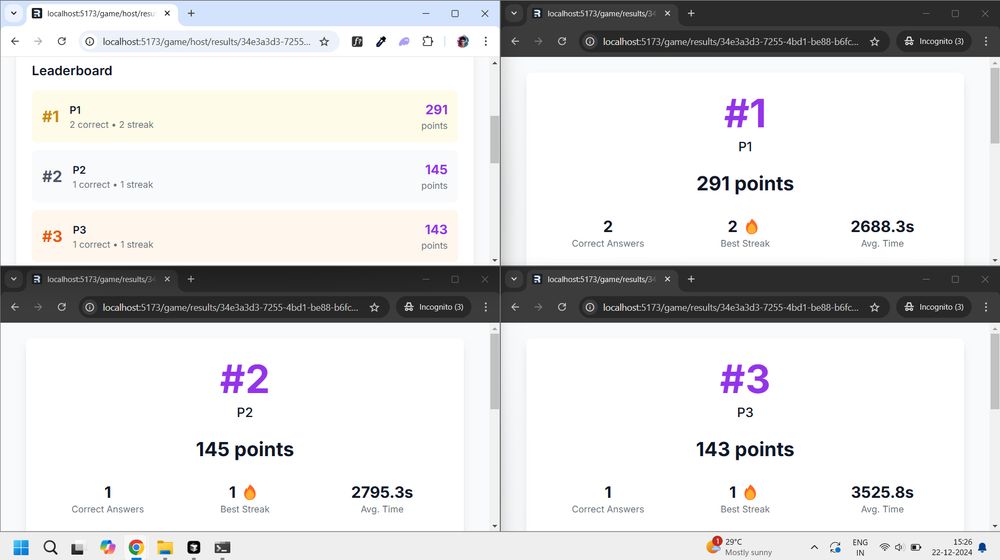Select #2 P2 leaderboard row

pyautogui.click(x=245, y=177)
